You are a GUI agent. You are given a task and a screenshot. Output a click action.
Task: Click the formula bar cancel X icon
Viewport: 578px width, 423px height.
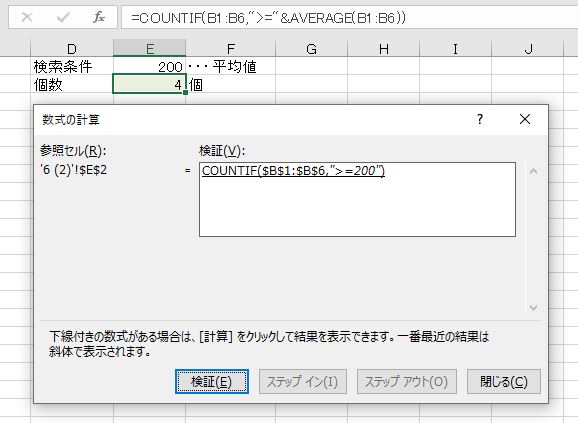(x=27, y=17)
